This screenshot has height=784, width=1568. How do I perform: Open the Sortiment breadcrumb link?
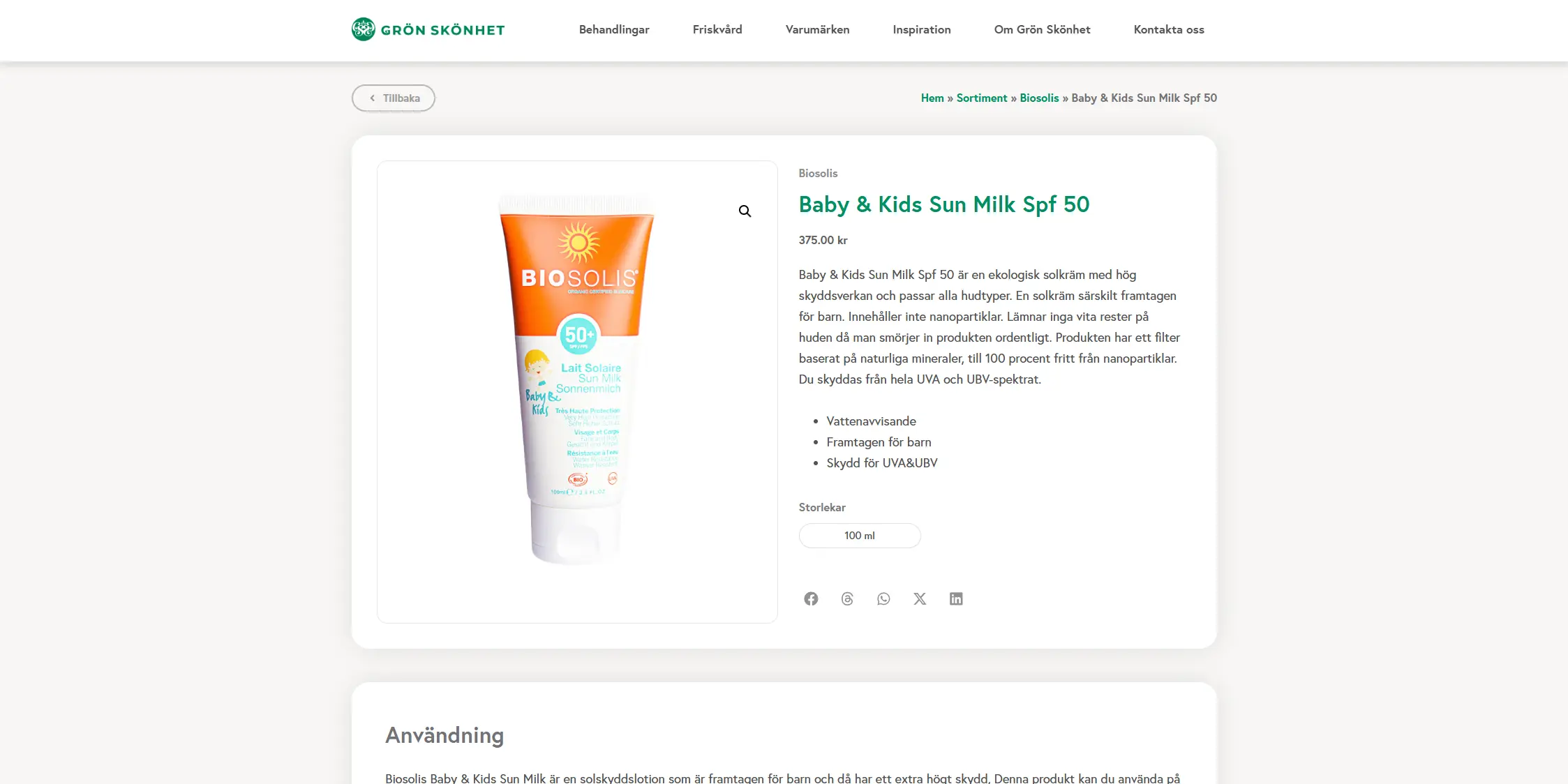click(x=982, y=98)
